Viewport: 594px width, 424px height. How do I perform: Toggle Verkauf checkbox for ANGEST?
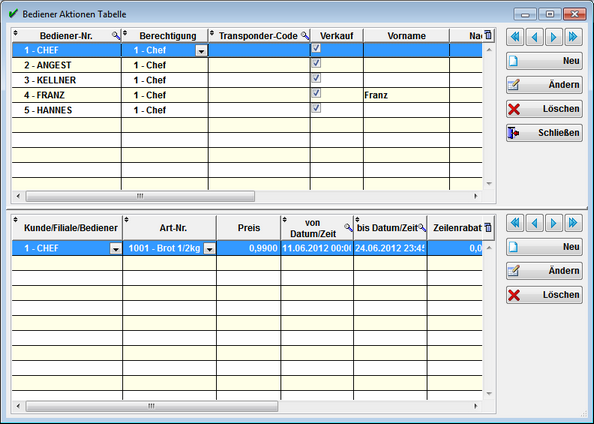[x=316, y=63]
